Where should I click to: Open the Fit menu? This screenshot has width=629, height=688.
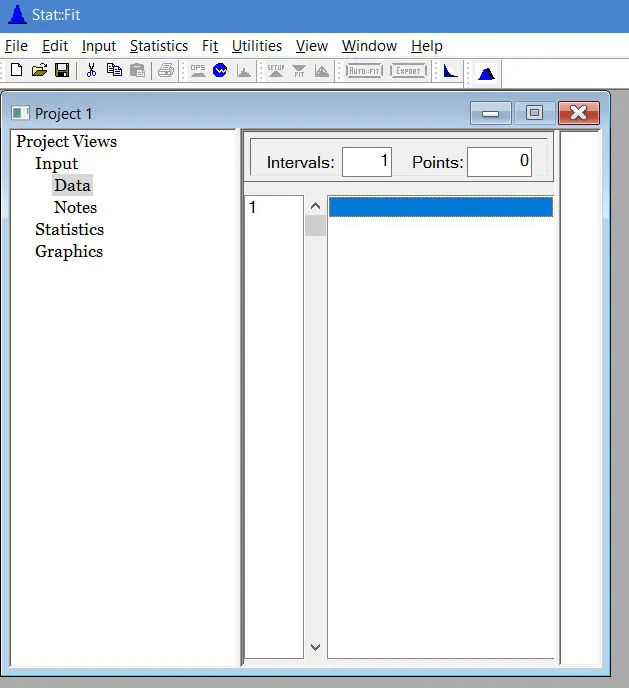[210, 46]
